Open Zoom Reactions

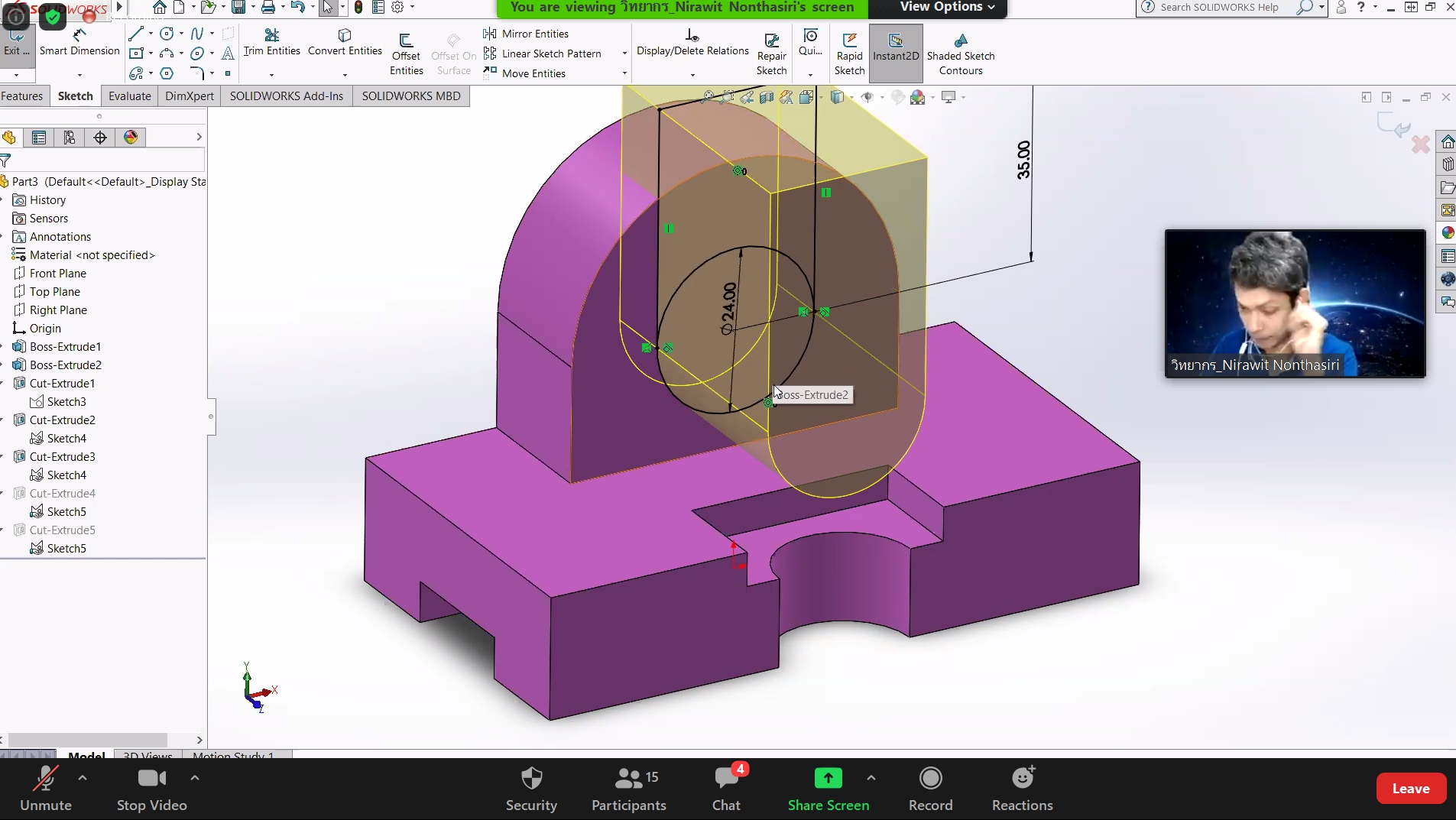coord(1022,789)
